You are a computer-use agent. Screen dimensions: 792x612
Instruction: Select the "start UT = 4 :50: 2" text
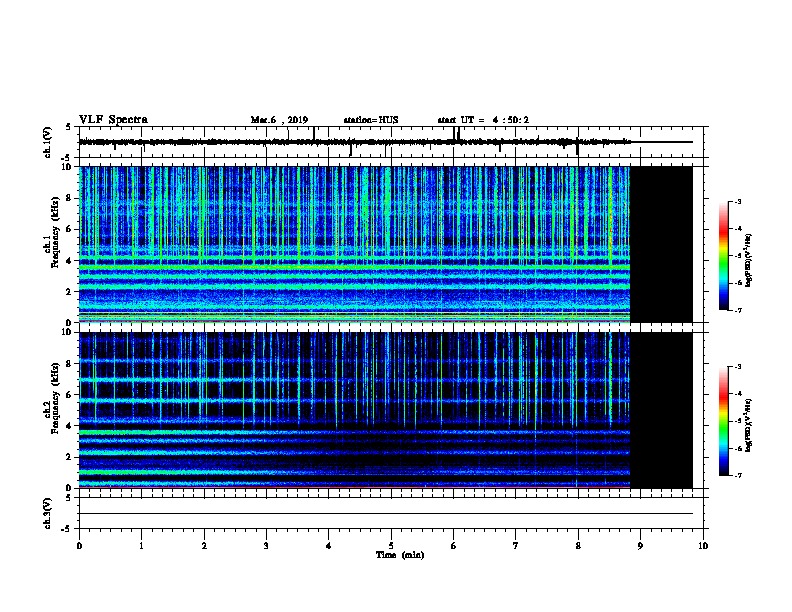click(483, 120)
